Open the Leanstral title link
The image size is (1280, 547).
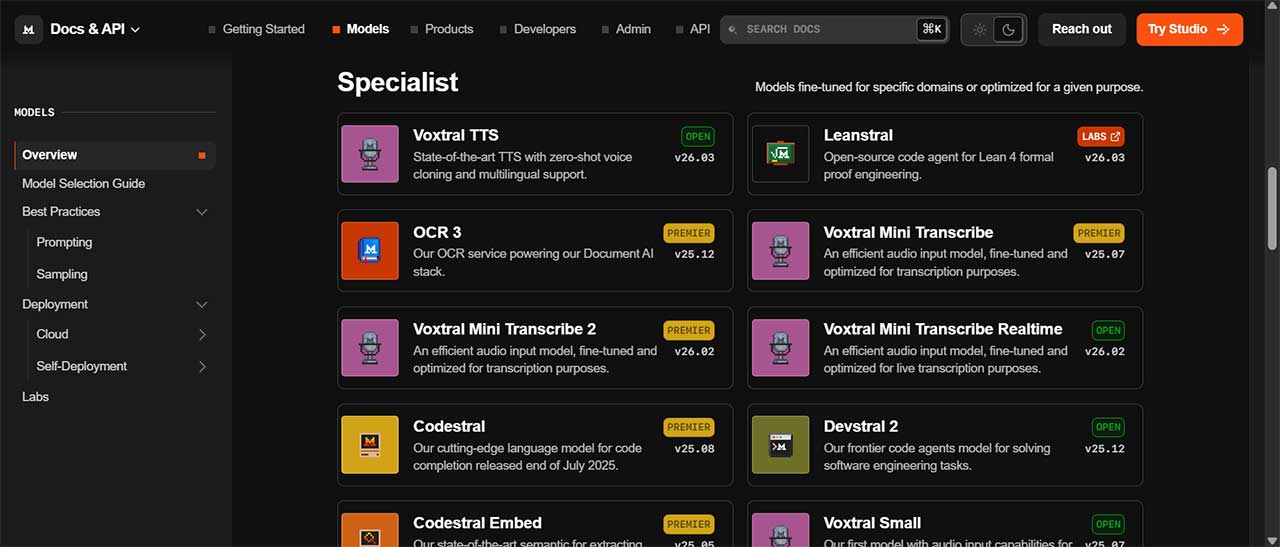tap(858, 135)
